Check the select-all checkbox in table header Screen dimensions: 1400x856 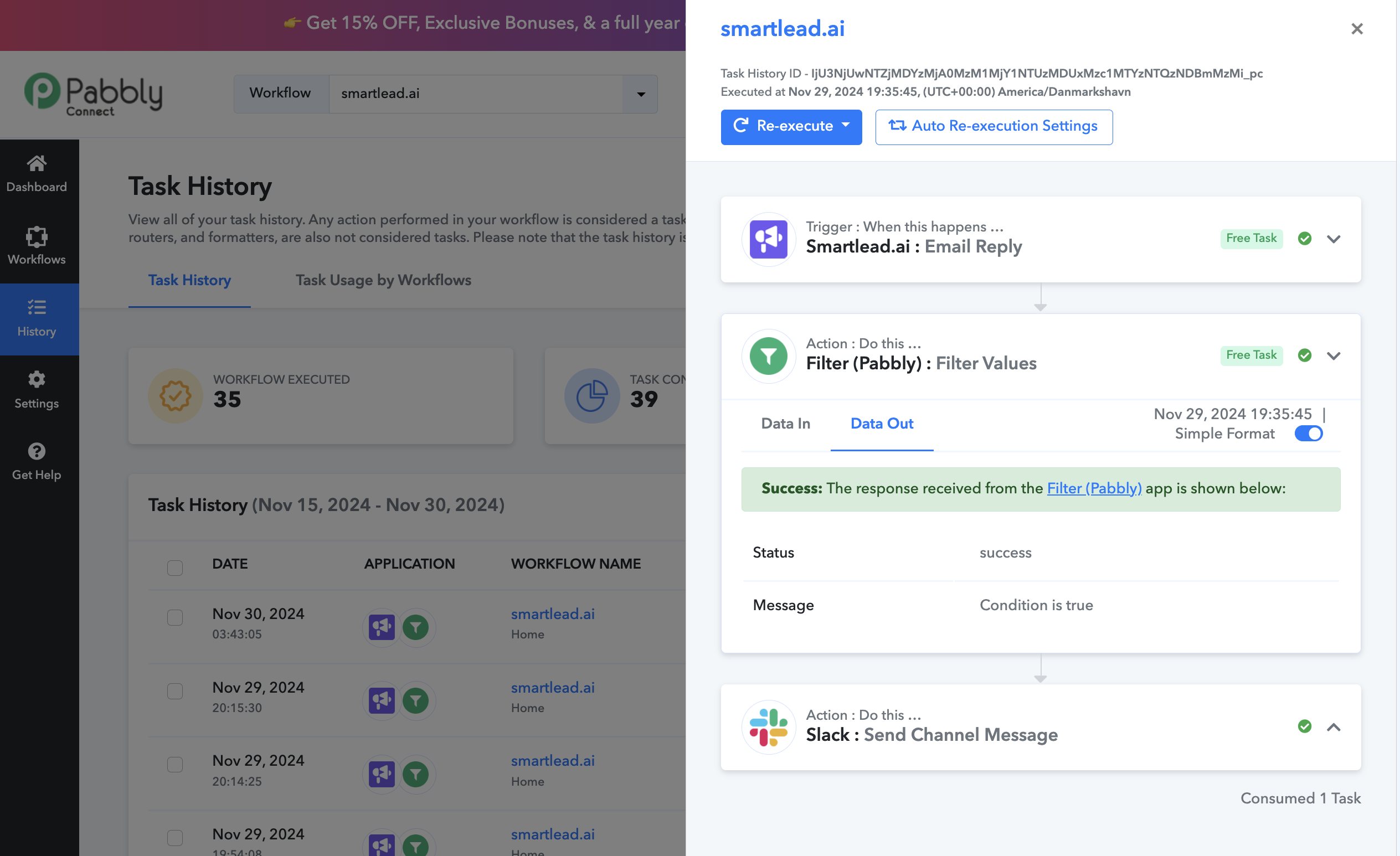[x=175, y=568]
